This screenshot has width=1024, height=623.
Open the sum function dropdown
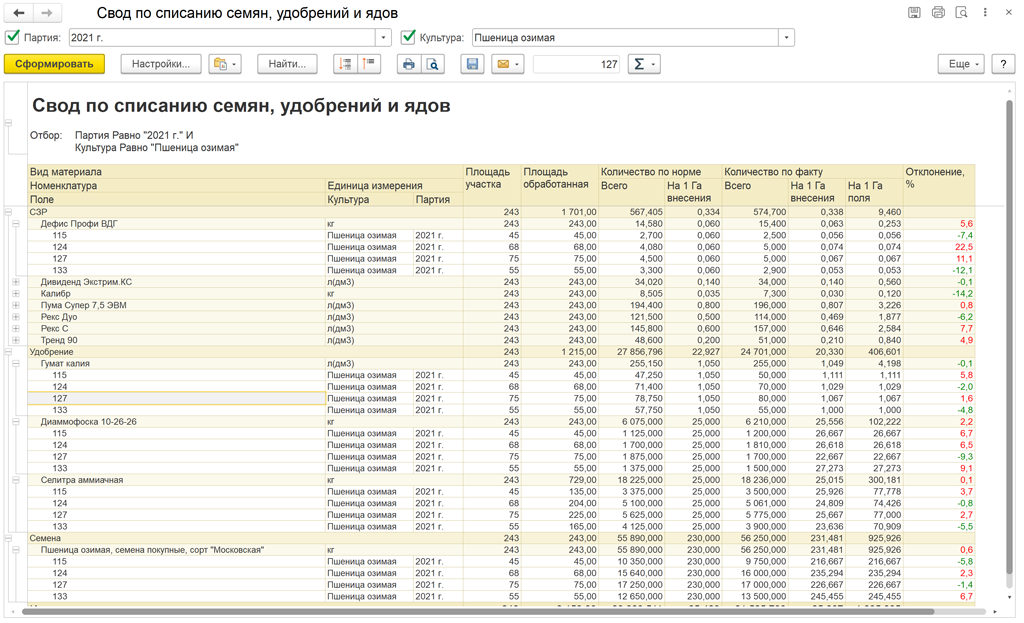point(643,64)
